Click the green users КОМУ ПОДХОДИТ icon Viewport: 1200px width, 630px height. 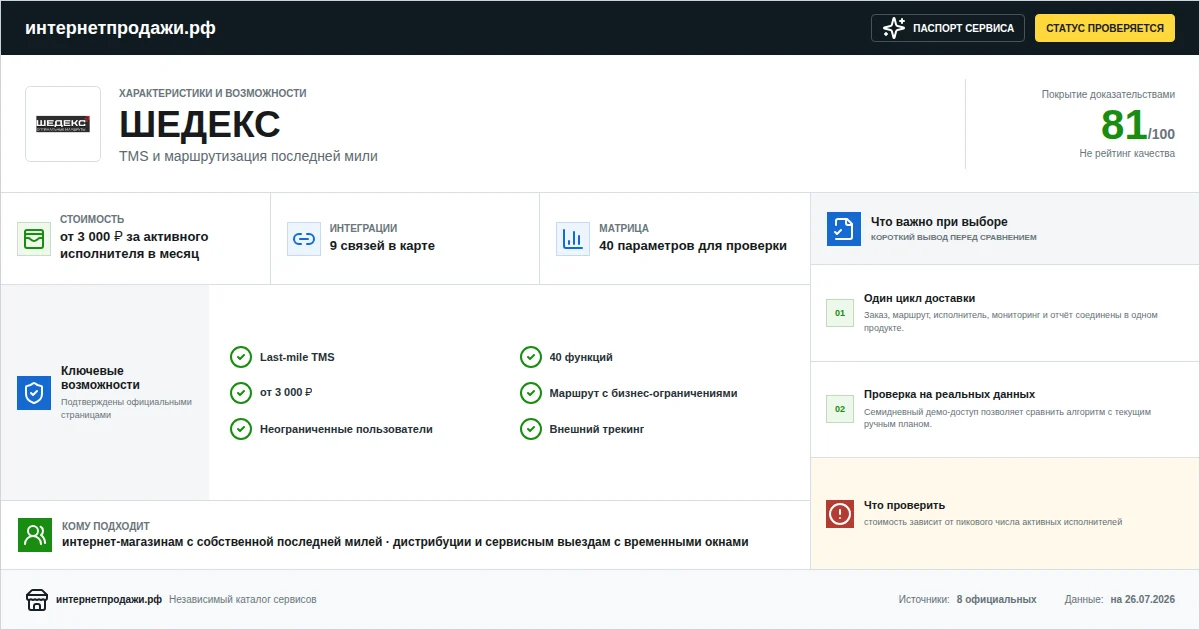point(35,535)
